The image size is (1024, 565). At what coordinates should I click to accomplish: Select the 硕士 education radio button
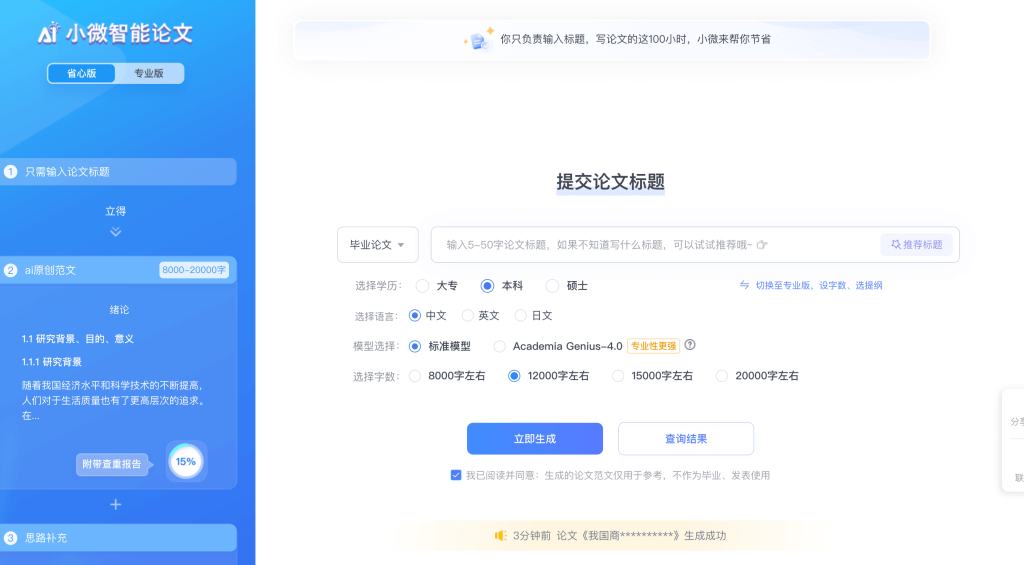point(552,286)
